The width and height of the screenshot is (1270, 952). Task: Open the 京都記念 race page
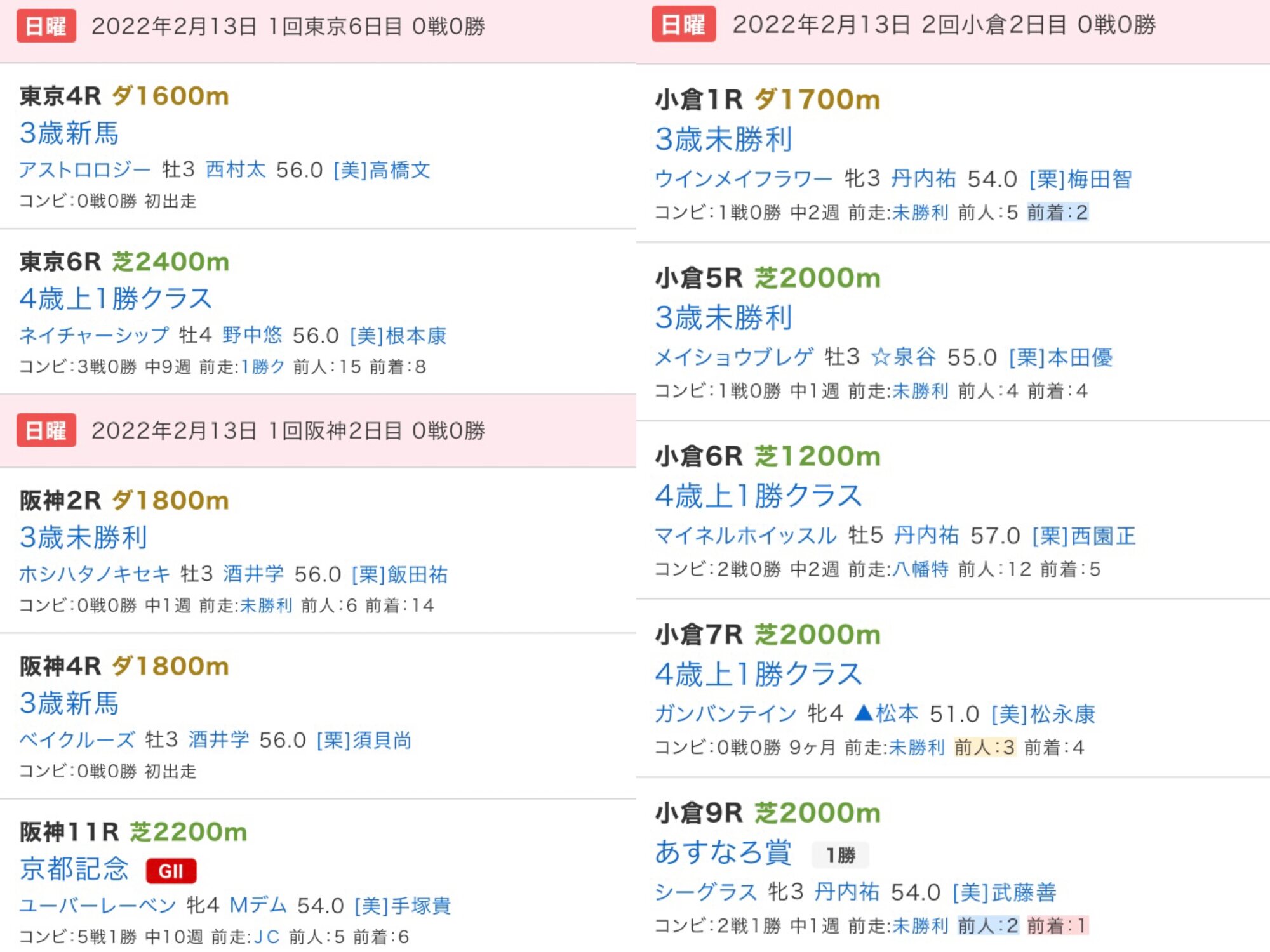(74, 869)
